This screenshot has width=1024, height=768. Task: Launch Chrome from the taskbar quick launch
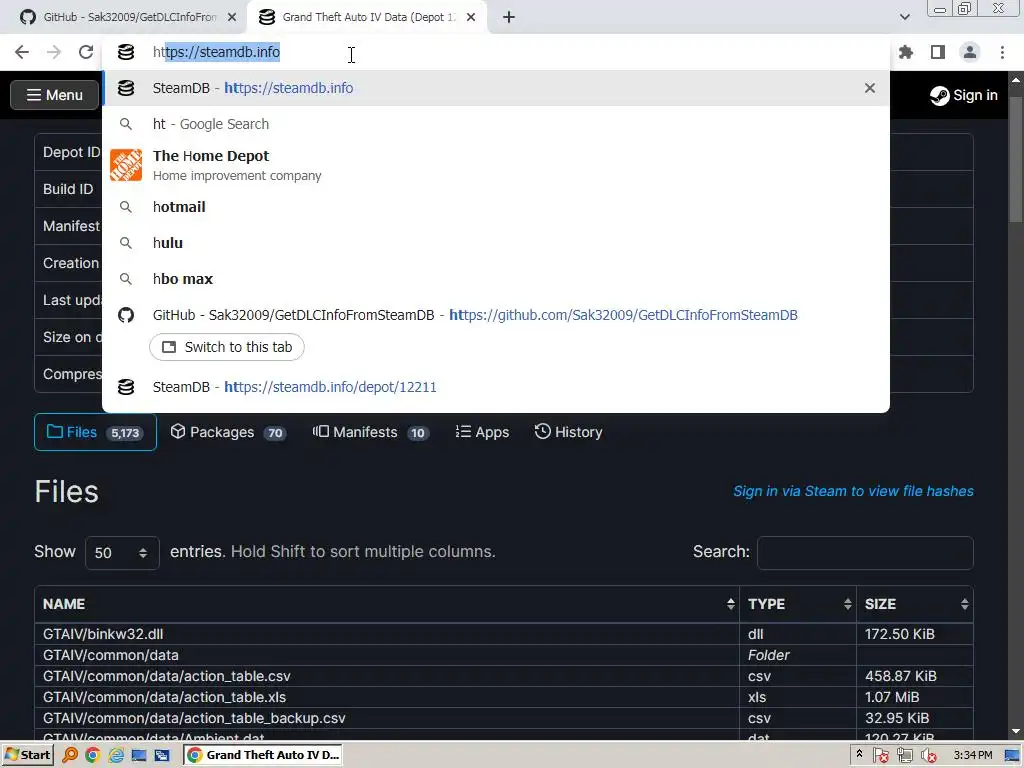click(93, 755)
